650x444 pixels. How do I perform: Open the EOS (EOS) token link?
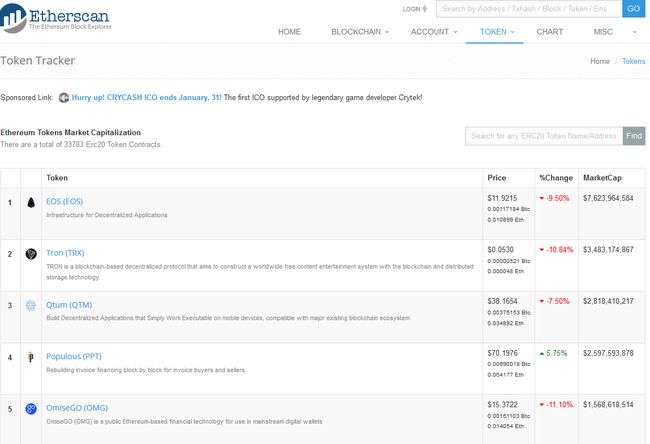click(x=64, y=201)
